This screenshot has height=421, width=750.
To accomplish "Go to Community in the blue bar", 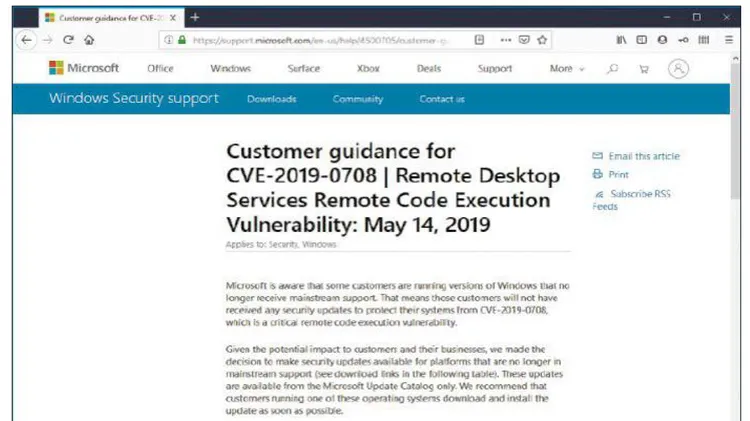I will (358, 99).
